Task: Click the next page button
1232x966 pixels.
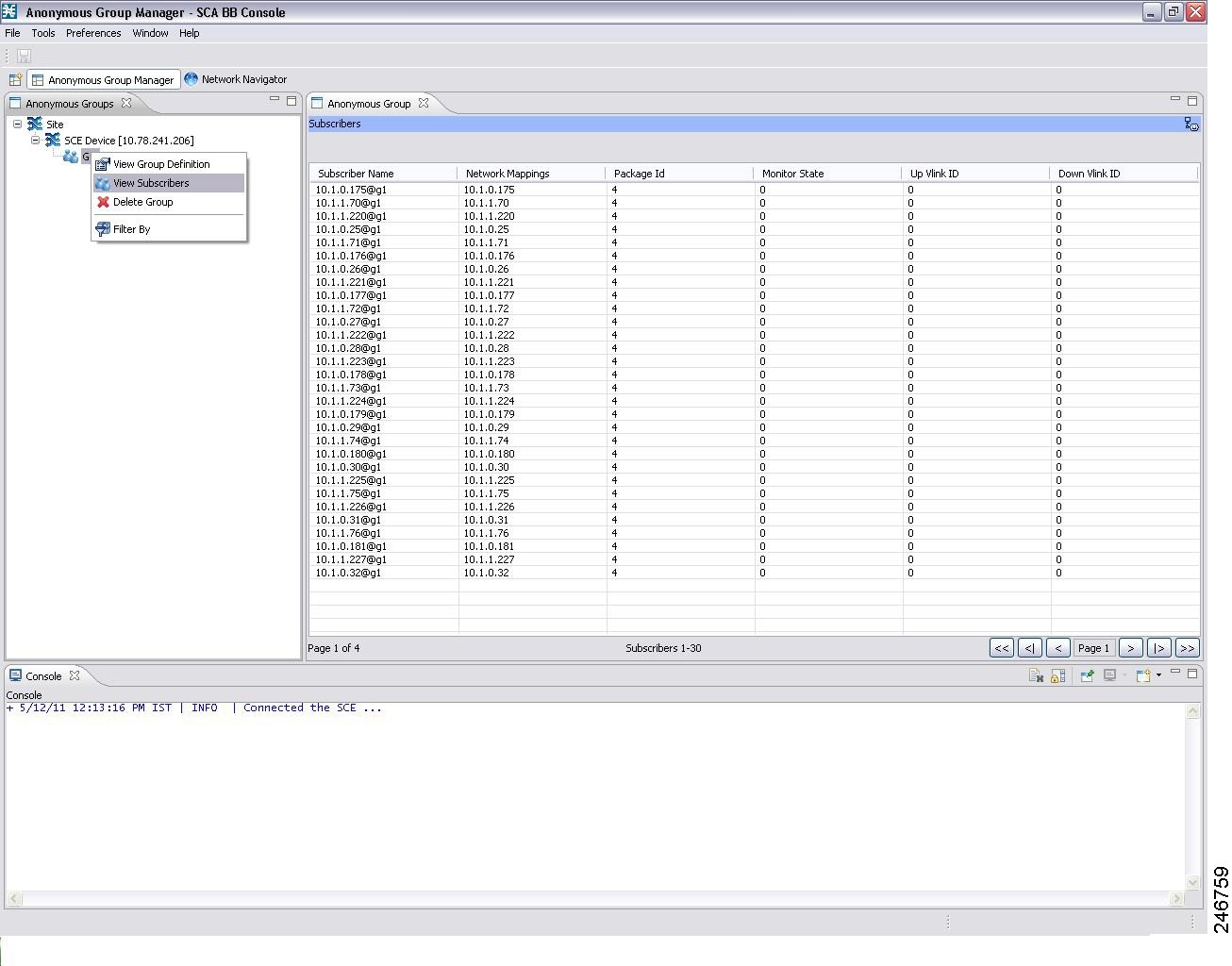Action: click(x=1130, y=648)
